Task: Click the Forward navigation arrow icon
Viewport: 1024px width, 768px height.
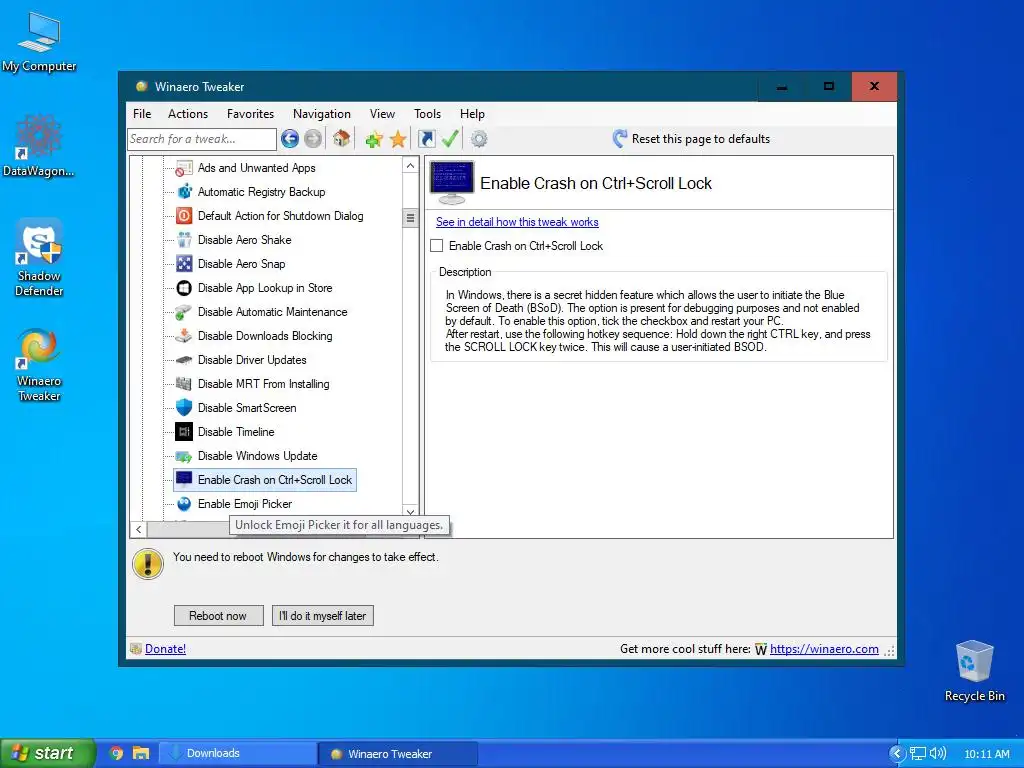Action: [x=313, y=138]
